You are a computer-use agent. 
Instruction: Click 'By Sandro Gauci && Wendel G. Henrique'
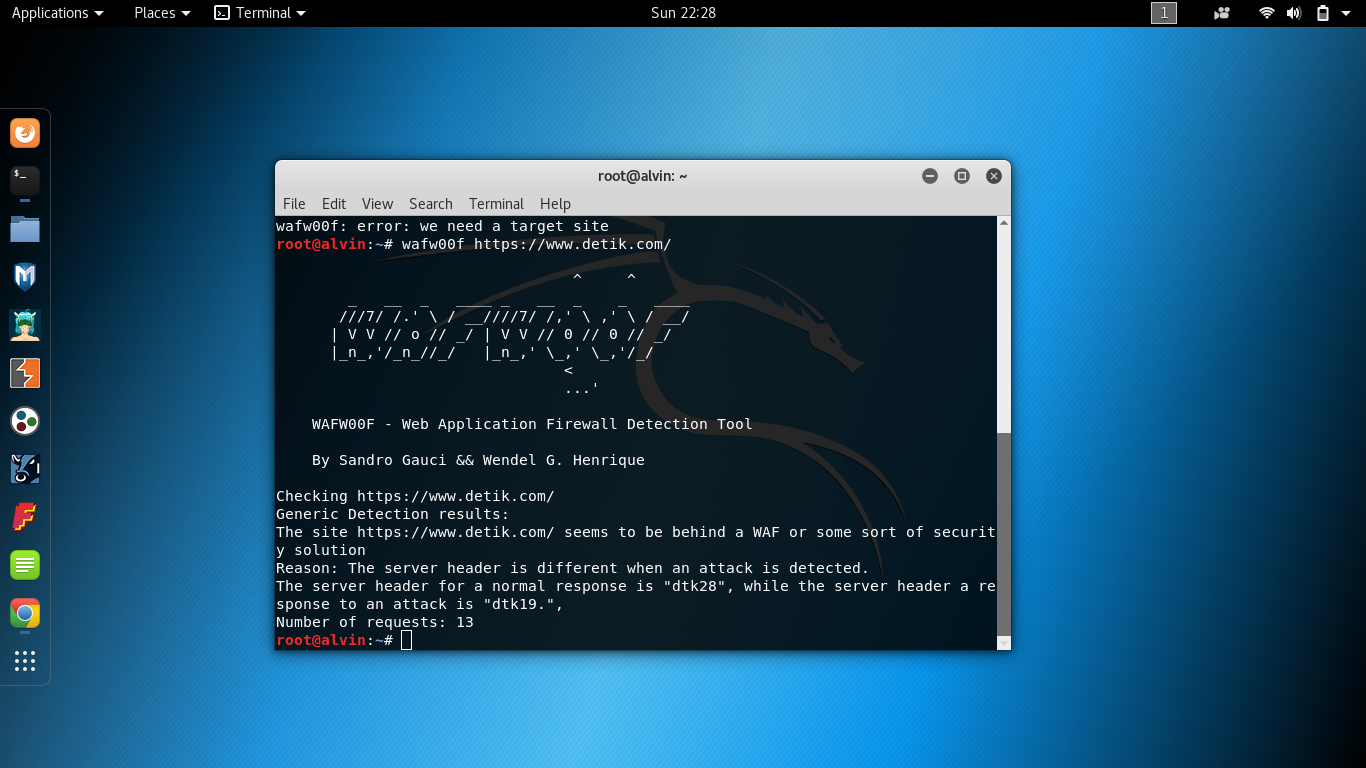coord(478,460)
